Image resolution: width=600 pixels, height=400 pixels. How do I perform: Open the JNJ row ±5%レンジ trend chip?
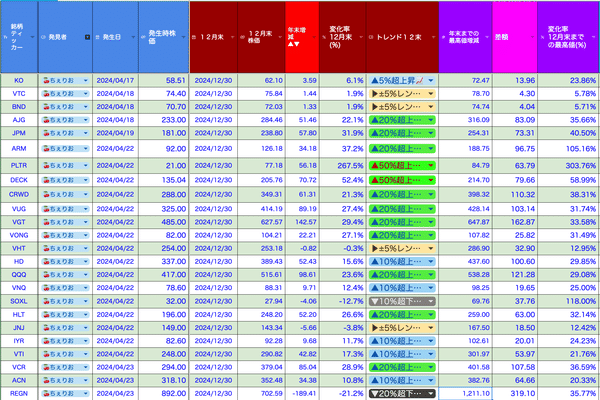coord(402,328)
